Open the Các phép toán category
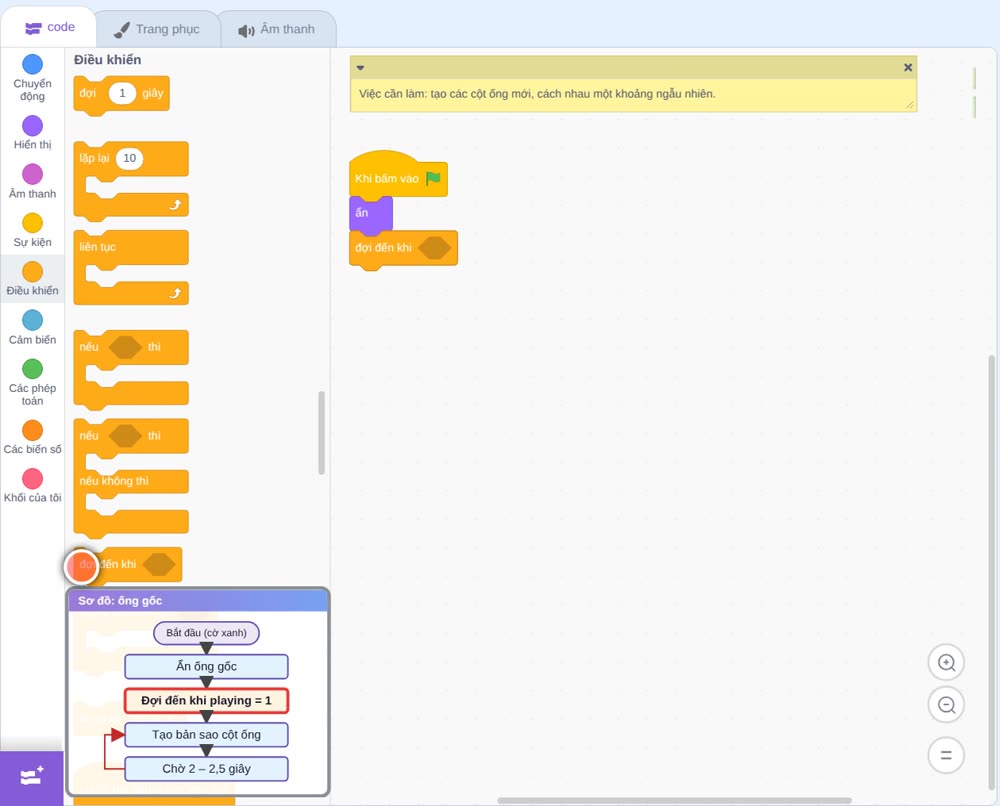Image resolution: width=1000 pixels, height=806 pixels. point(33,383)
